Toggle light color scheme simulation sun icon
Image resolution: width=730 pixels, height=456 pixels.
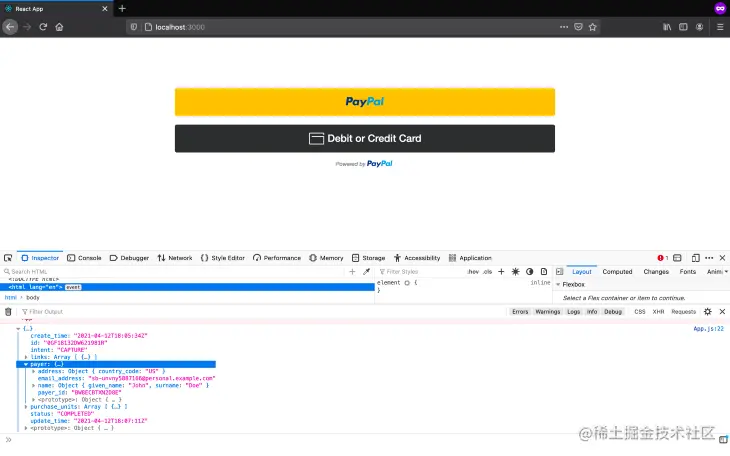pyautogui.click(x=515, y=272)
